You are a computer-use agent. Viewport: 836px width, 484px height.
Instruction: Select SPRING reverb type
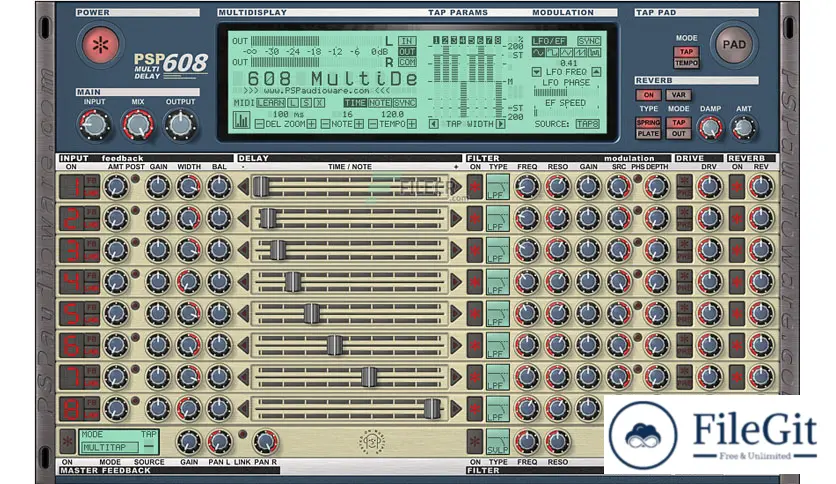(x=648, y=122)
